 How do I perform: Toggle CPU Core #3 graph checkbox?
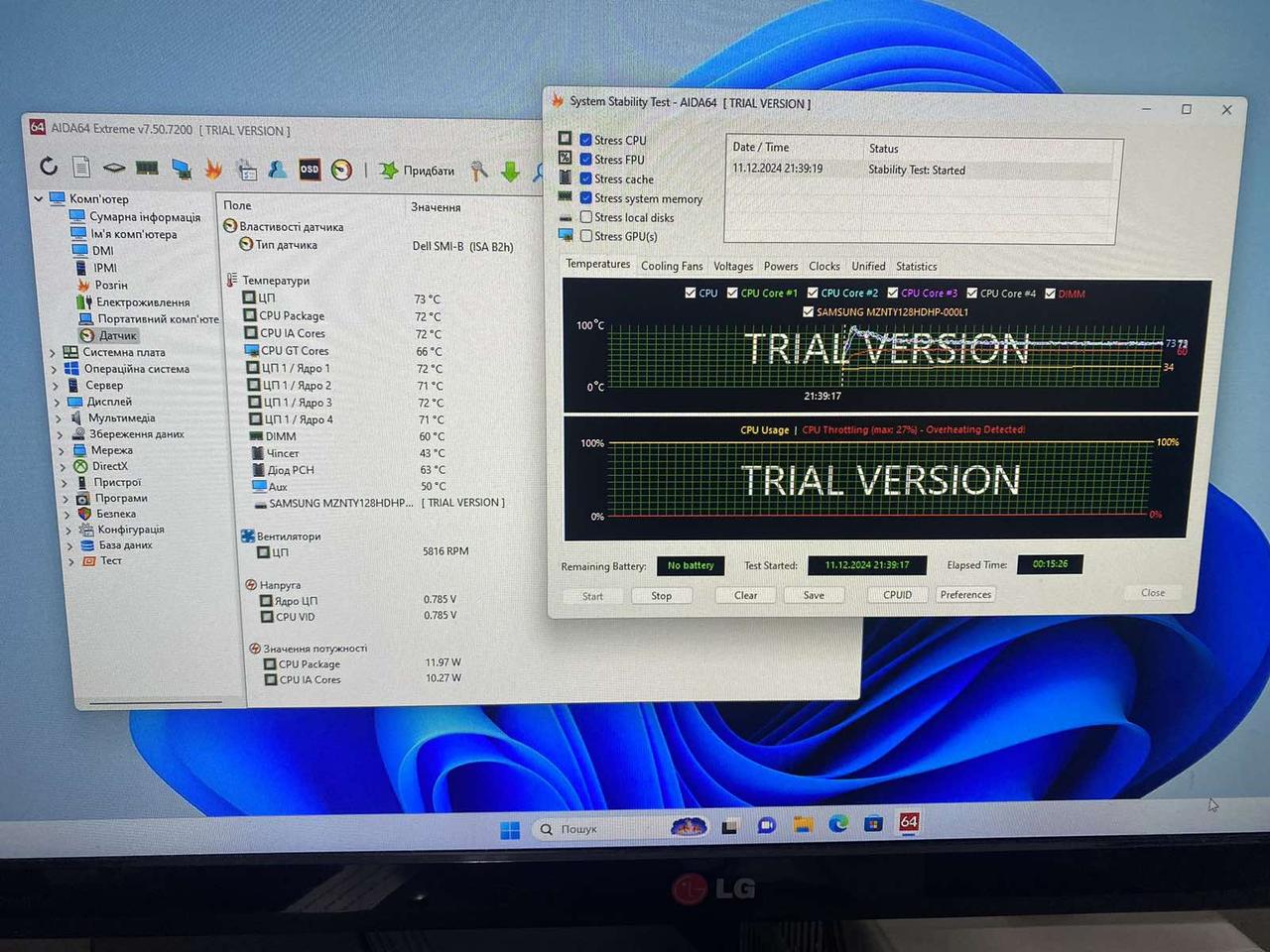[x=892, y=293]
